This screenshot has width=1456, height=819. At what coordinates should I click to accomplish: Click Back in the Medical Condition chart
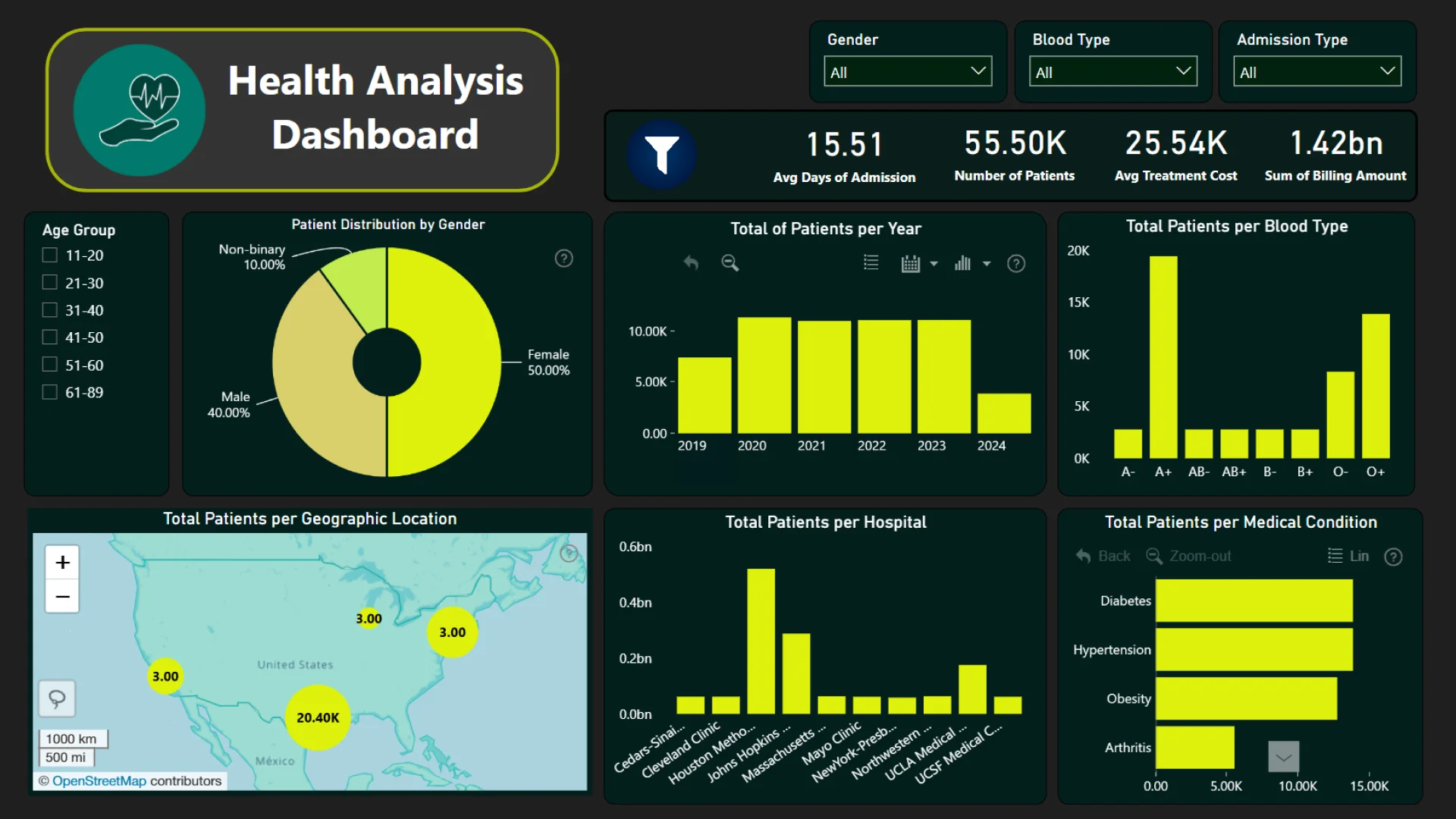[1103, 556]
